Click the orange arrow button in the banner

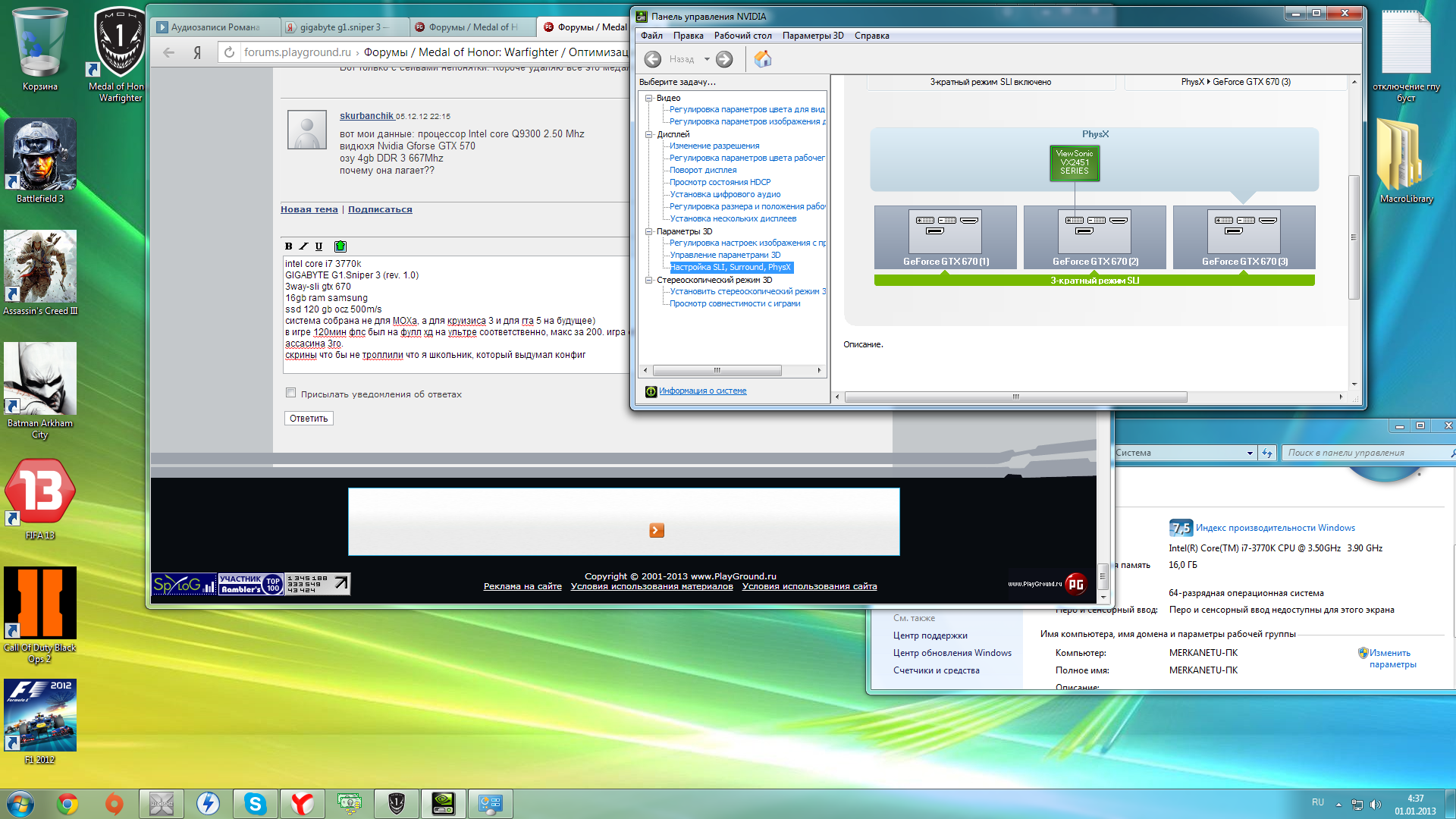657,530
